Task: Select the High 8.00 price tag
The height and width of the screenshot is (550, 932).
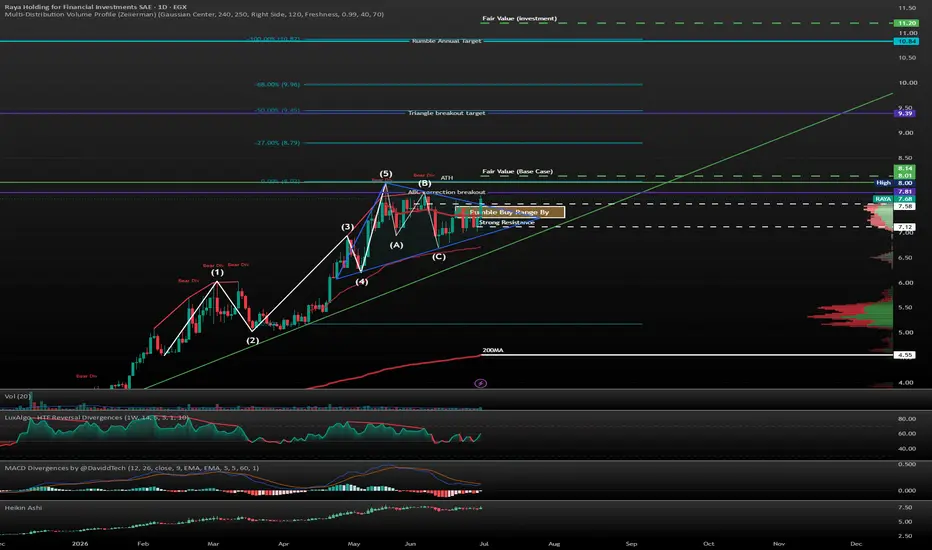Action: point(894,183)
